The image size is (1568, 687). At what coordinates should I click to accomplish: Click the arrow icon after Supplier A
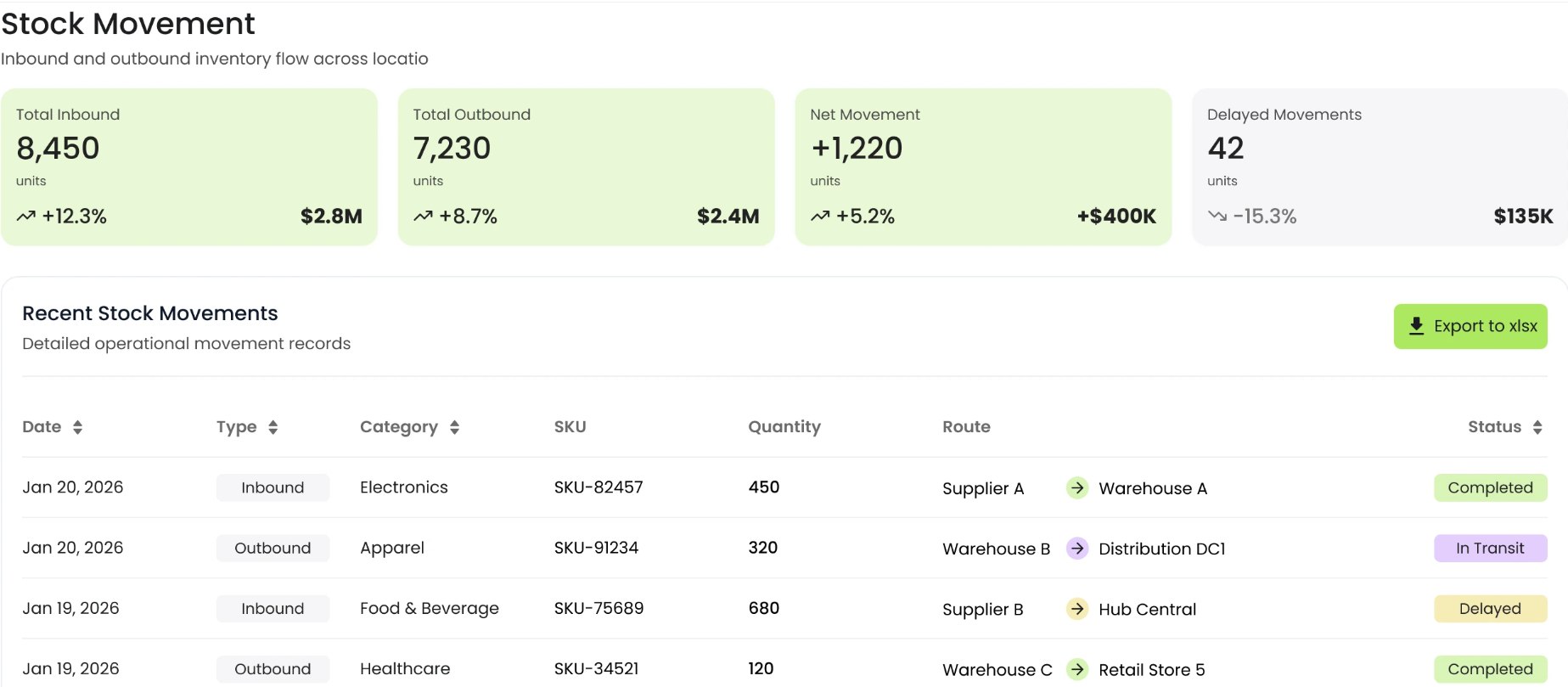(1077, 487)
